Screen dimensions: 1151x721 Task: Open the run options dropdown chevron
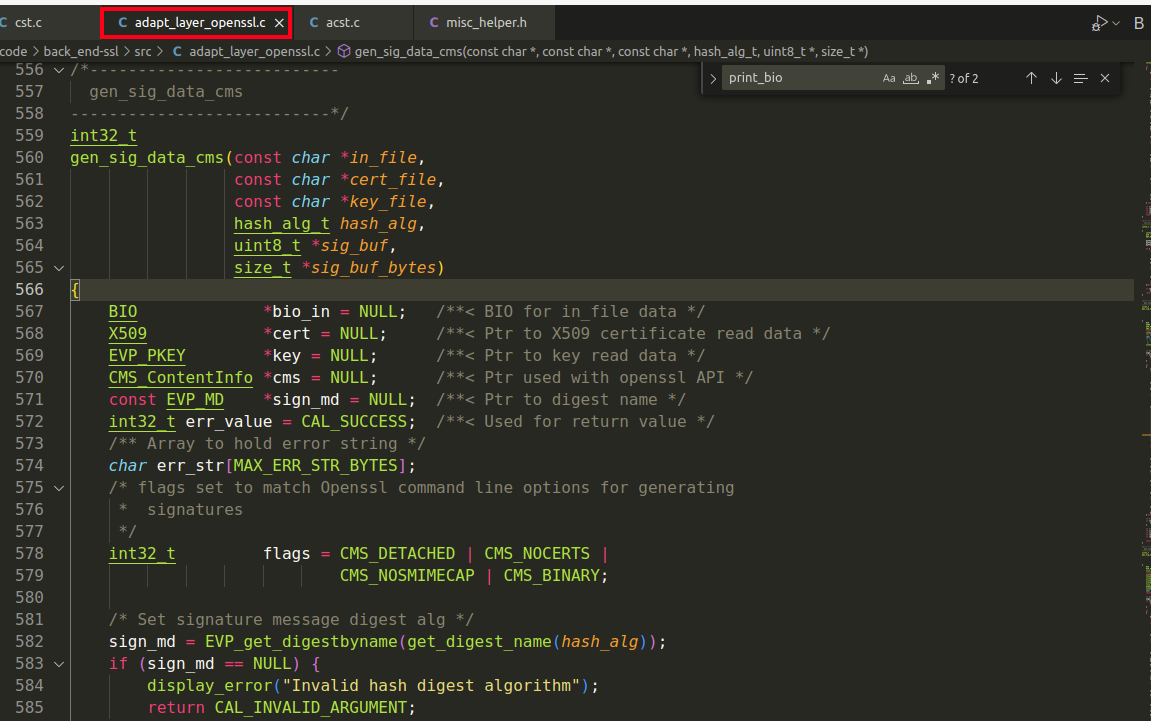1116,23
